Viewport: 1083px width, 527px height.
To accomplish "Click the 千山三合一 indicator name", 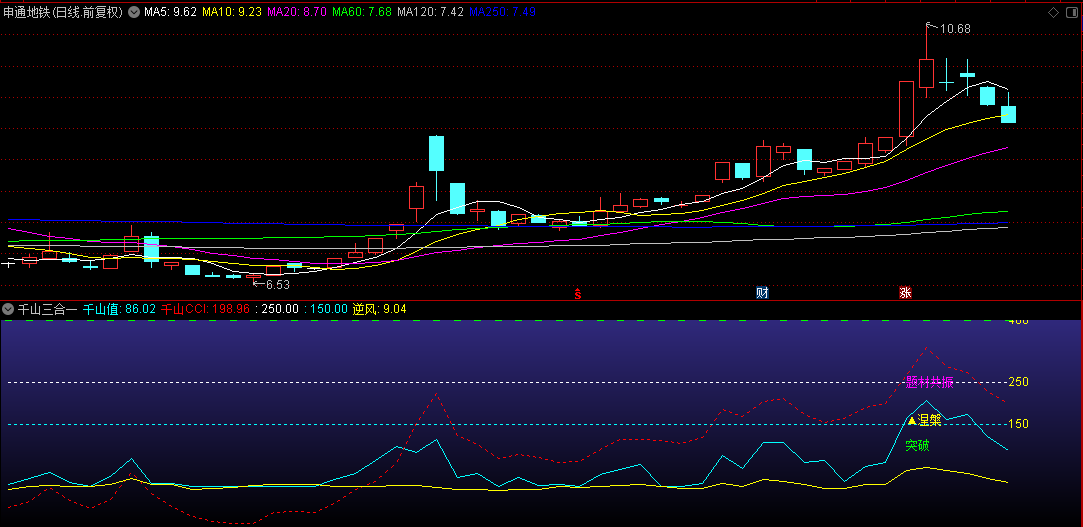I will (x=47, y=309).
